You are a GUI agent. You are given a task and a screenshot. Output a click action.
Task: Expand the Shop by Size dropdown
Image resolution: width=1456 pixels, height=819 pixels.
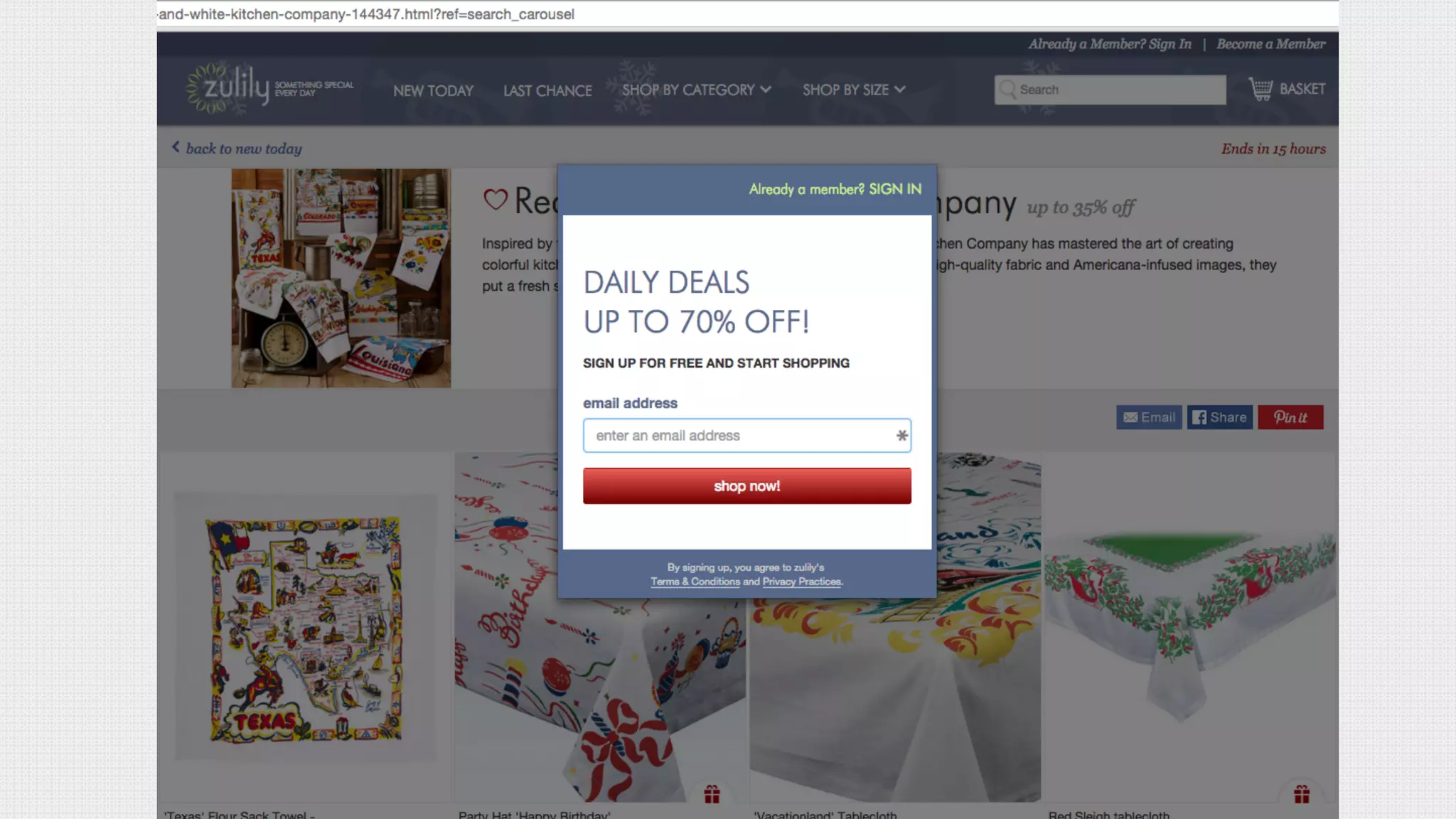click(853, 90)
